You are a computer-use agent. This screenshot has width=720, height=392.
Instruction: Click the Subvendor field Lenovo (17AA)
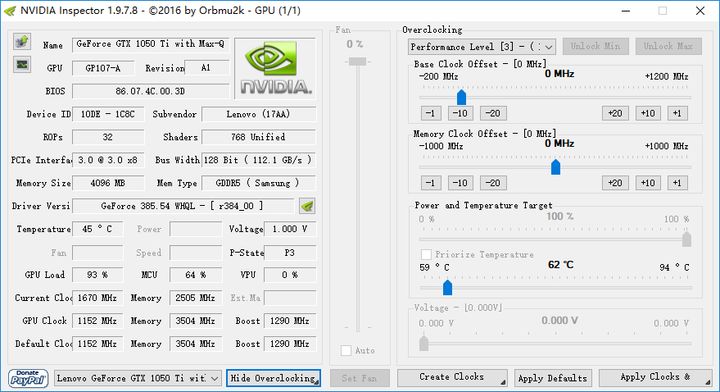click(x=259, y=114)
